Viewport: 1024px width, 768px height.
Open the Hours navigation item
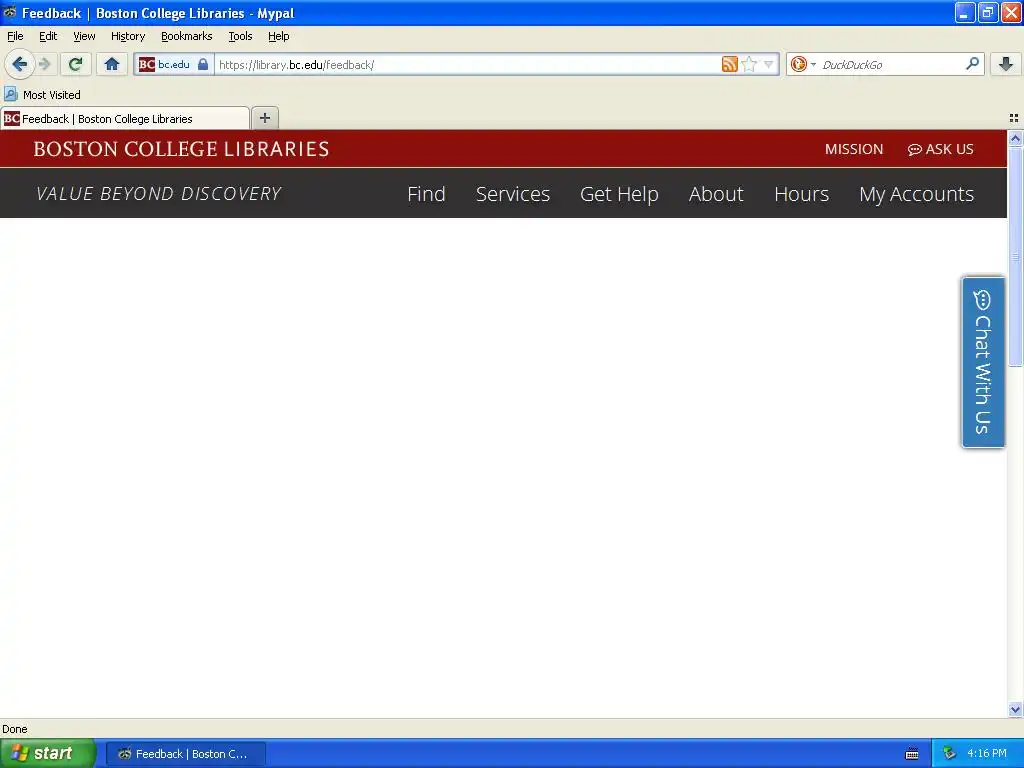tap(801, 194)
